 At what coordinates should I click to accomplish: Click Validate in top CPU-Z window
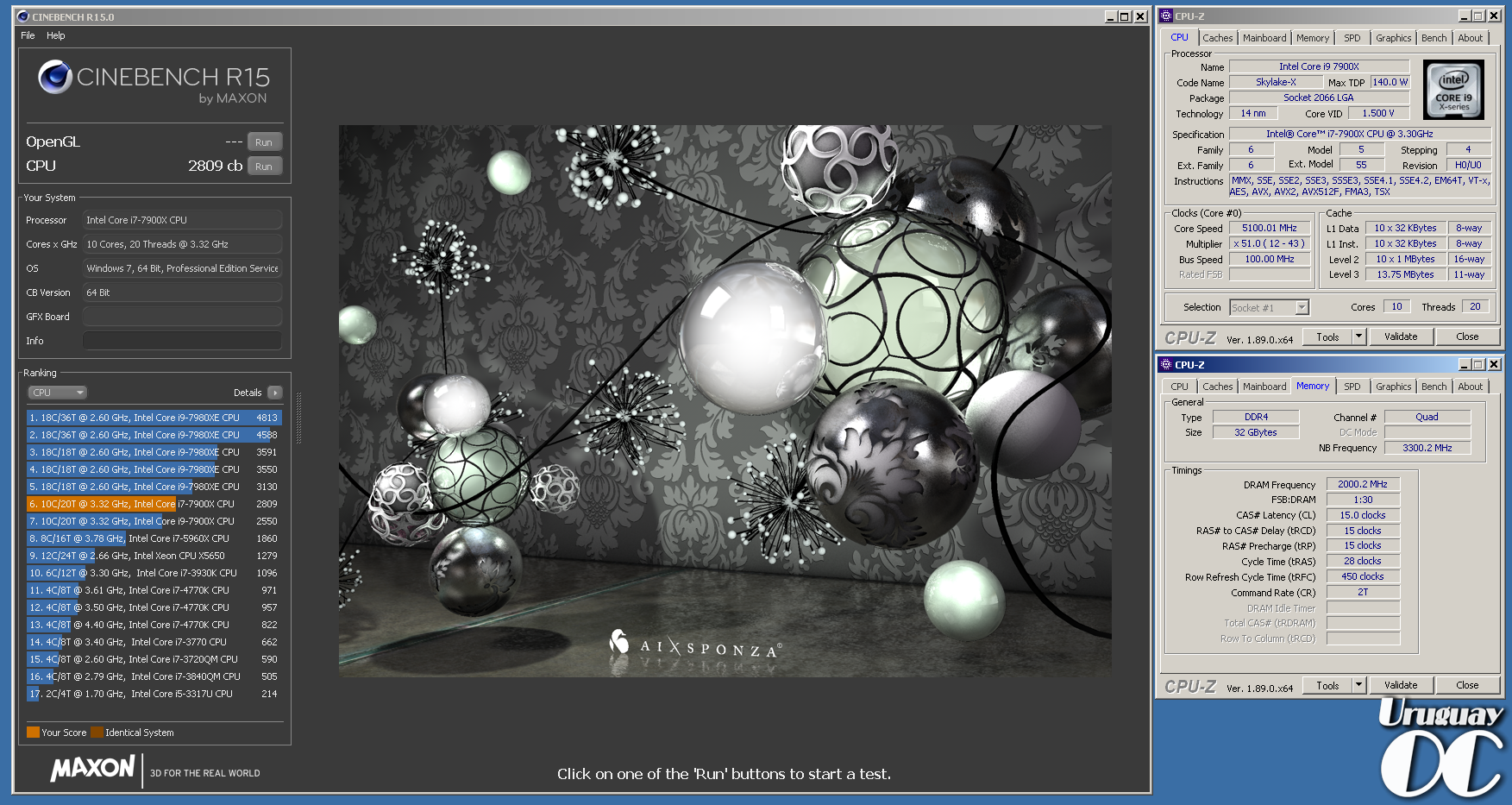pos(1401,337)
